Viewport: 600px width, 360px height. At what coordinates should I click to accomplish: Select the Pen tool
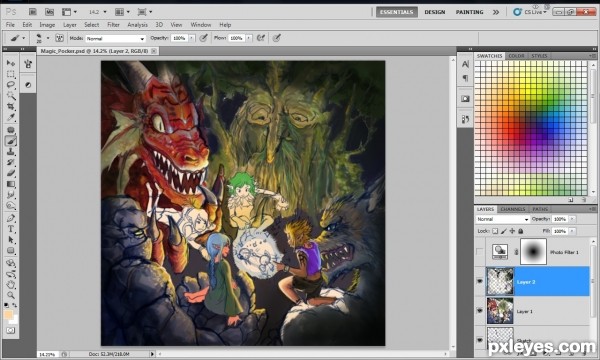coord(11,218)
